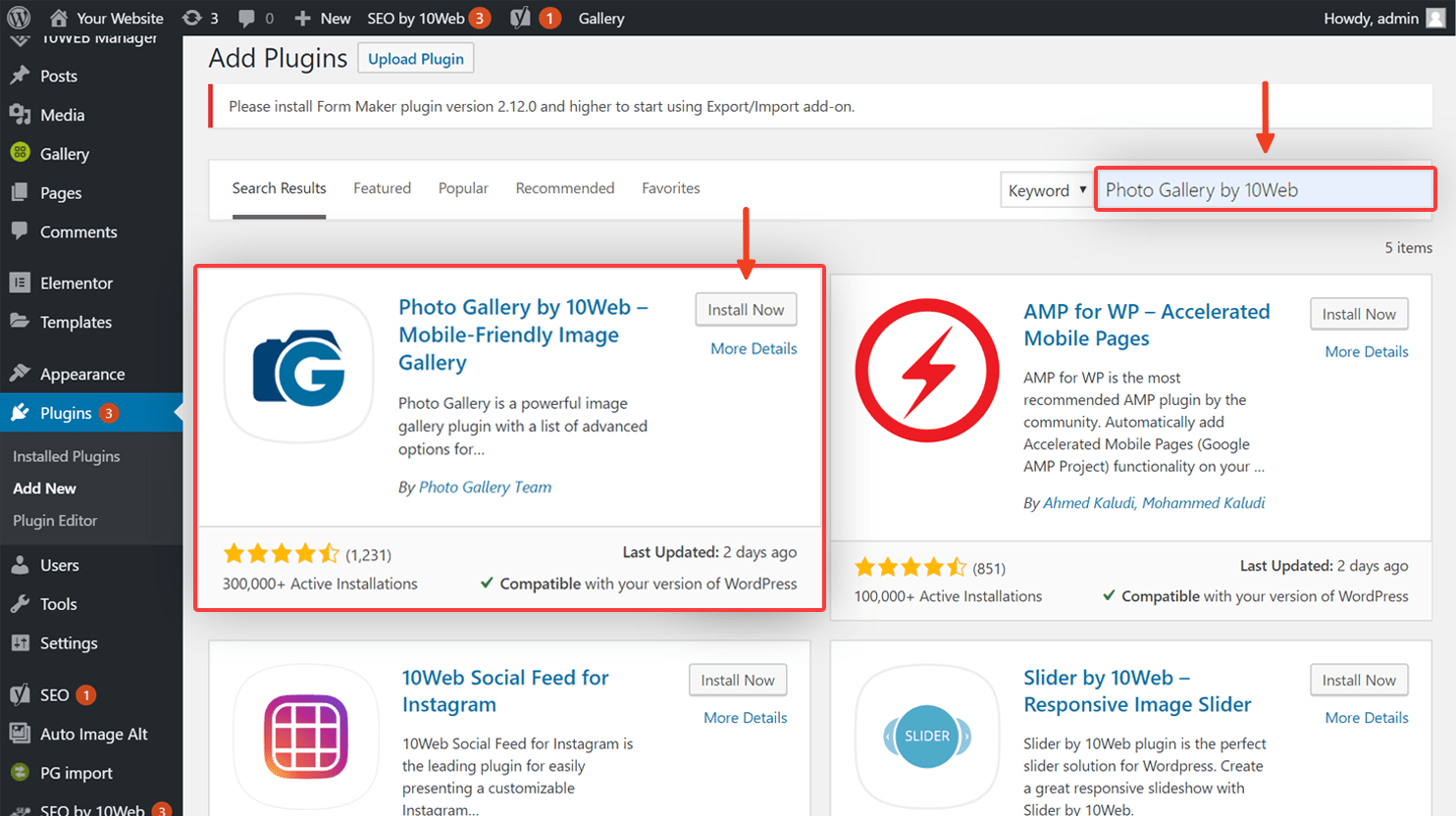Open SEO by 10Web in admin bar
Image resolution: width=1456 pixels, height=816 pixels.
[429, 18]
